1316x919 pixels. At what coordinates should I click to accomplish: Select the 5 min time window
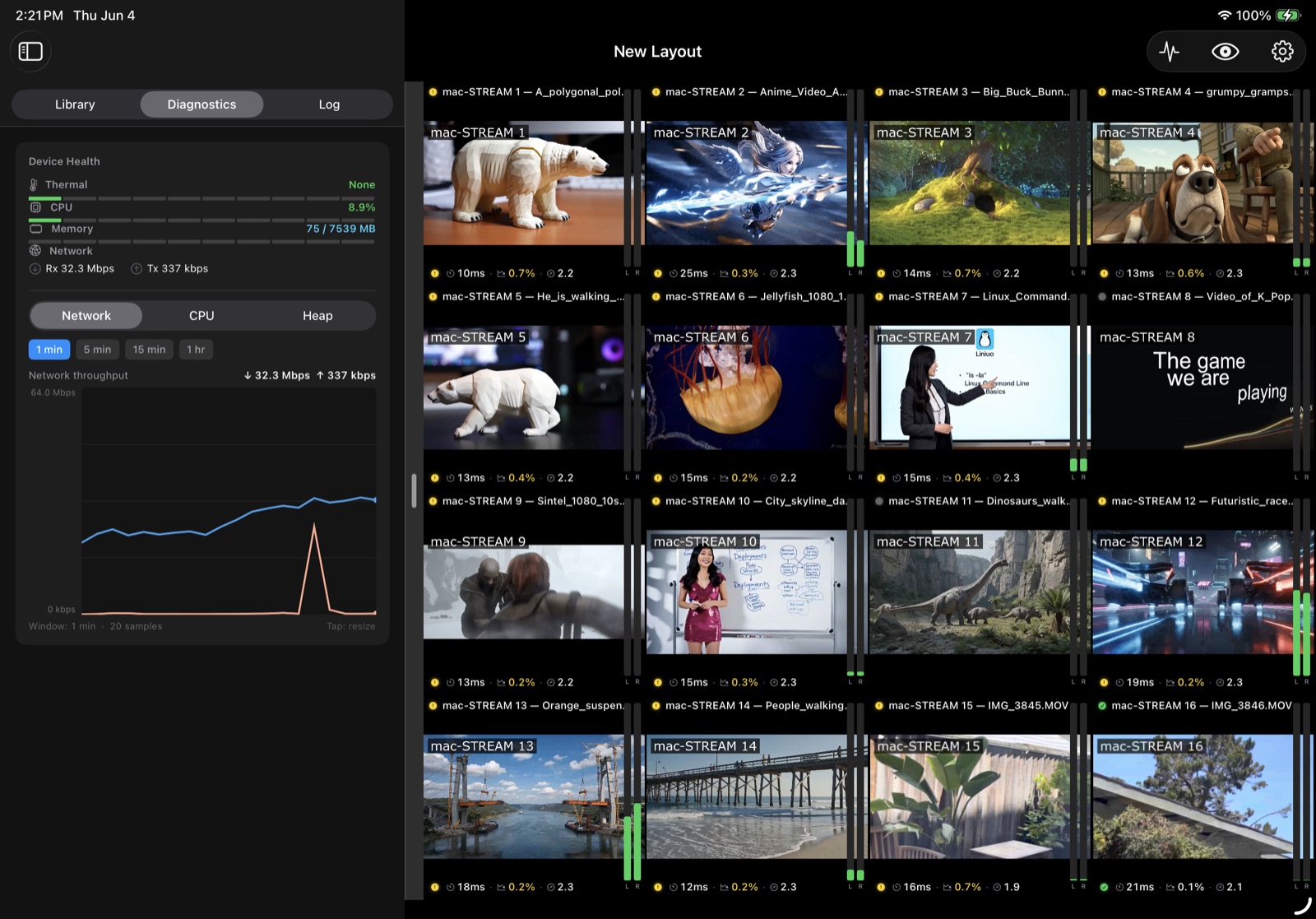[x=97, y=350]
